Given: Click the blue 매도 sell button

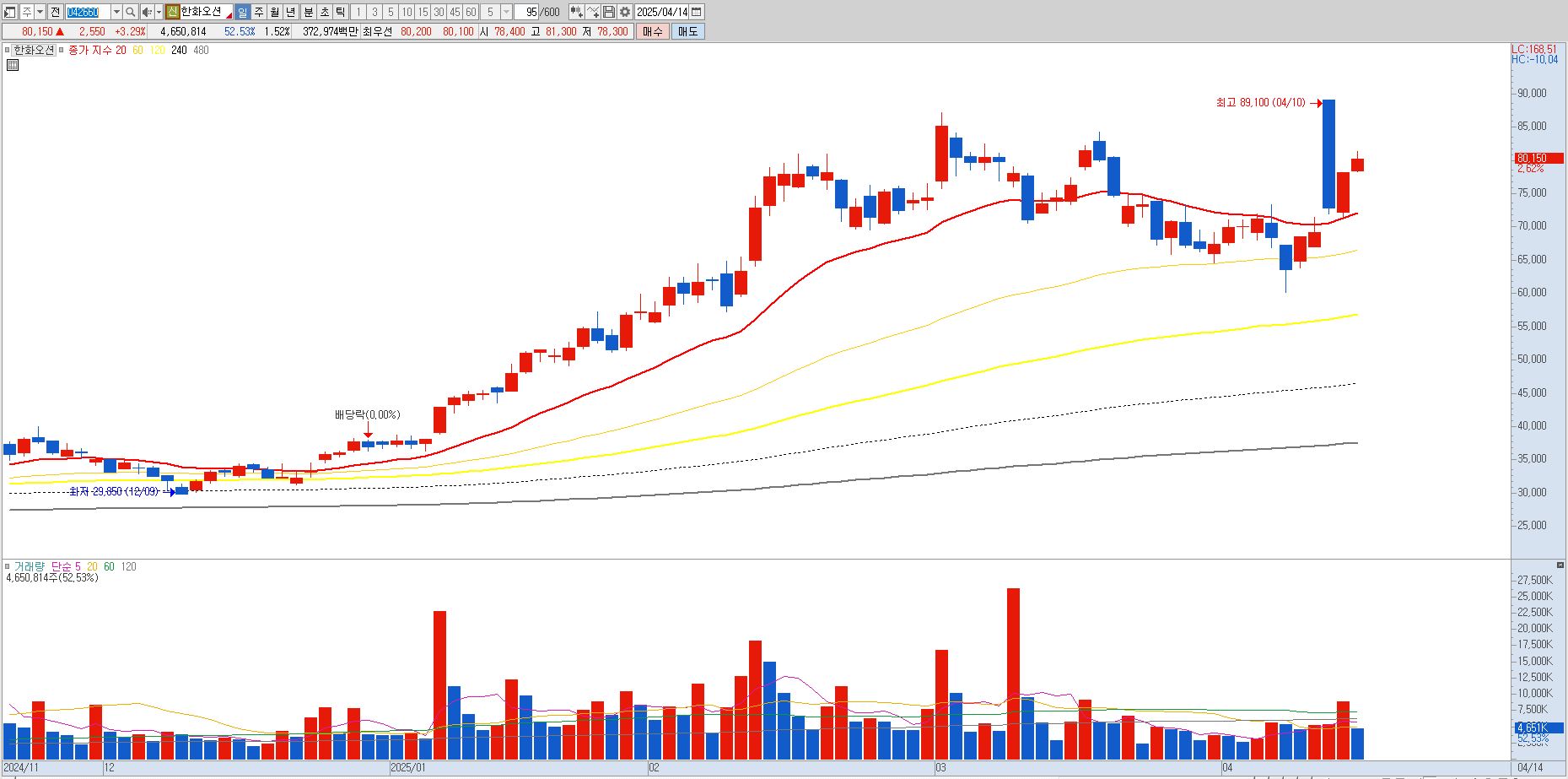Looking at the screenshot, I should [x=687, y=31].
